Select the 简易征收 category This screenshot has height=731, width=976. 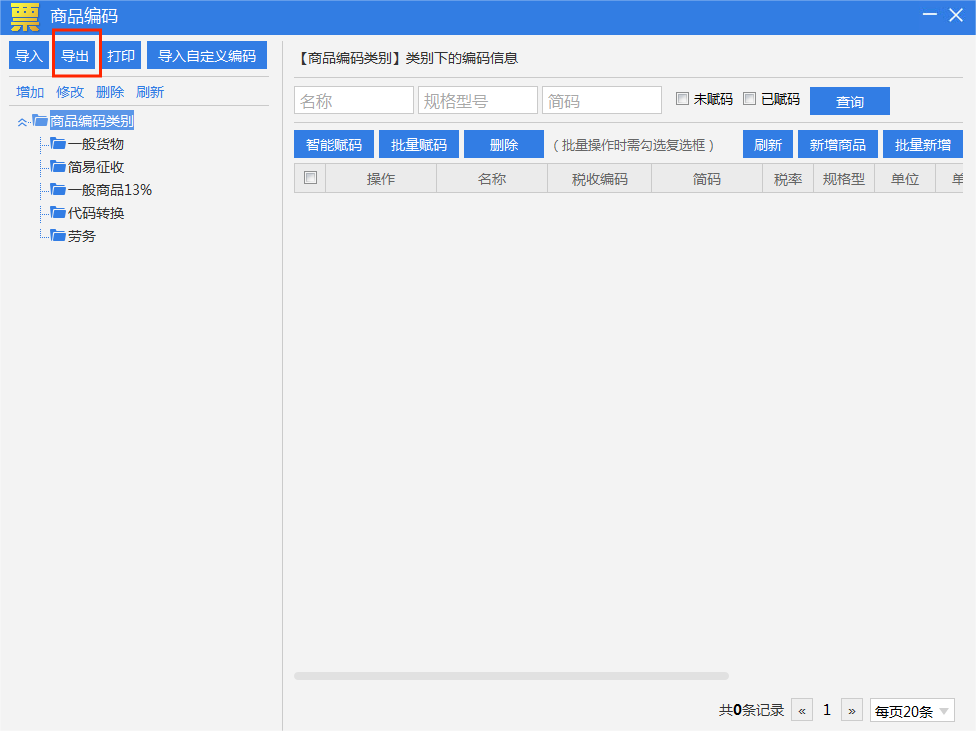point(96,167)
